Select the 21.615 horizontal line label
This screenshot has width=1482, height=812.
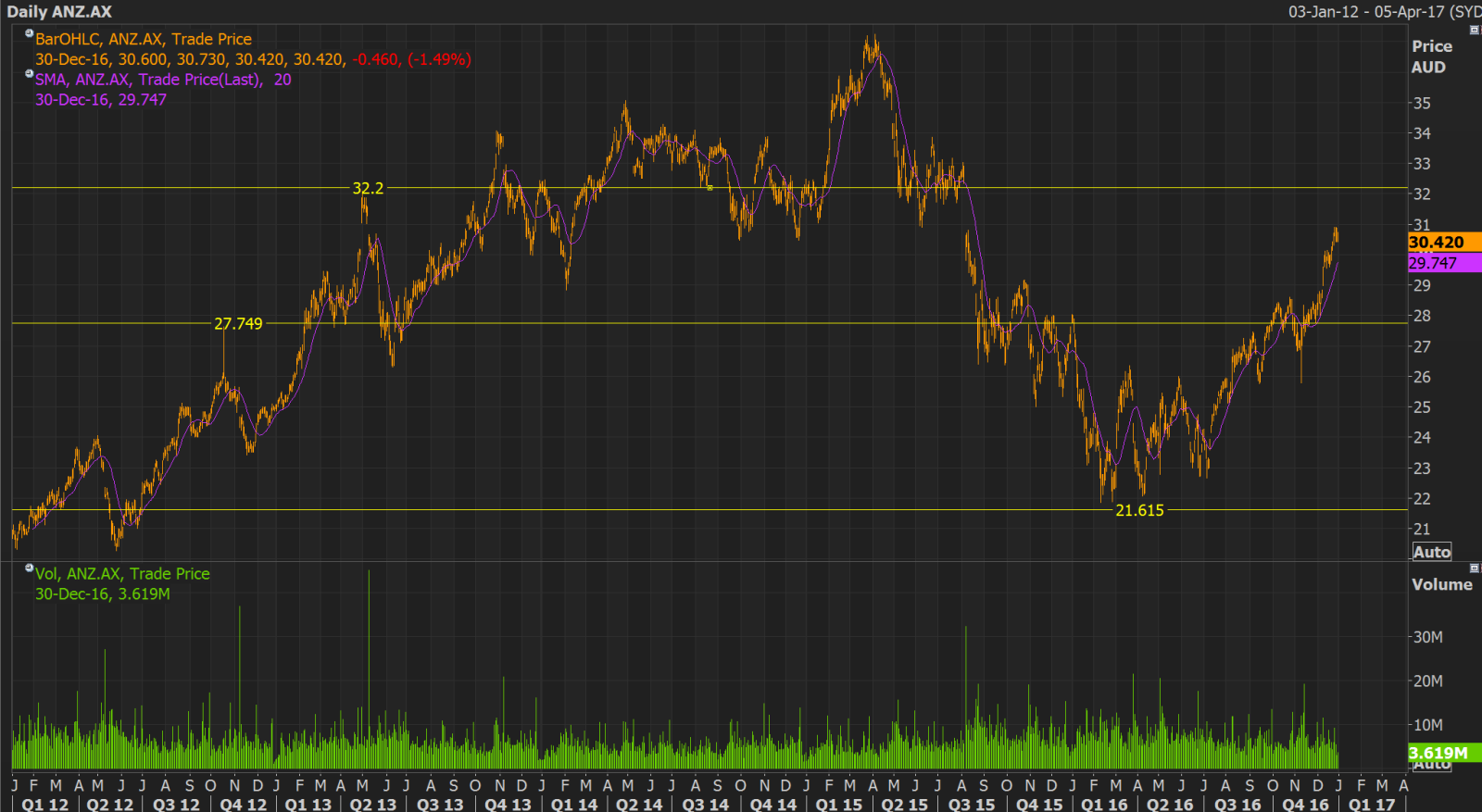click(1139, 510)
